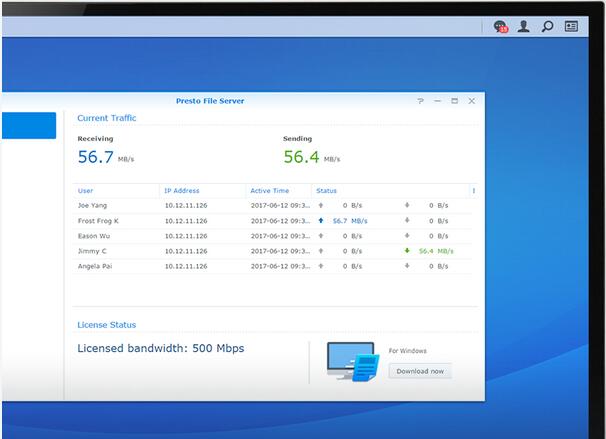606x439 pixels.
Task: Click Jimmy C's green download arrow
Action: click(407, 251)
